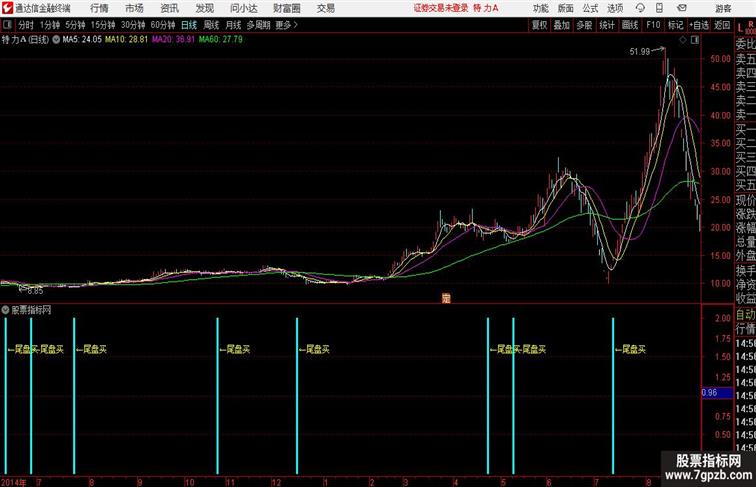Click the 多股 multi-stock button

click(x=584, y=25)
